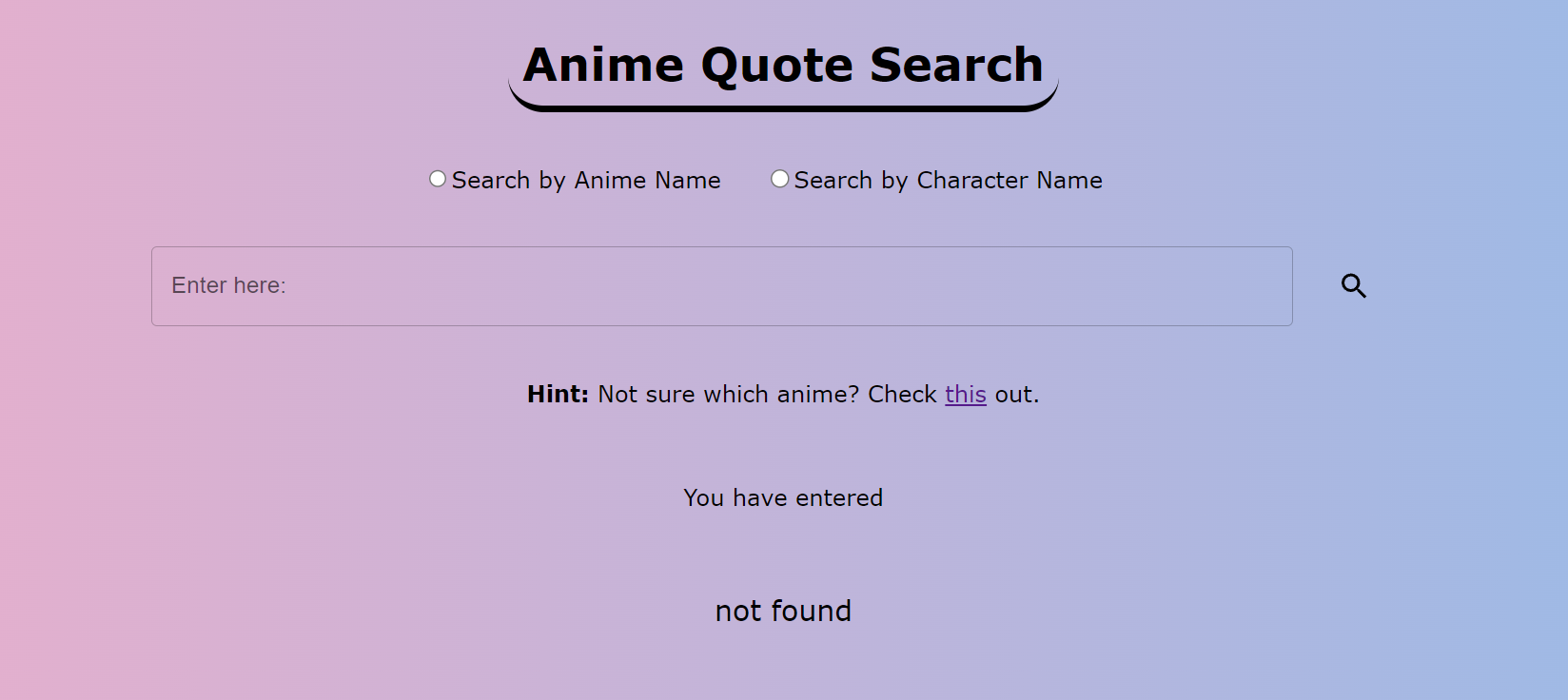
Task: Click the 'Search by Character Name' label text
Action: (x=949, y=180)
